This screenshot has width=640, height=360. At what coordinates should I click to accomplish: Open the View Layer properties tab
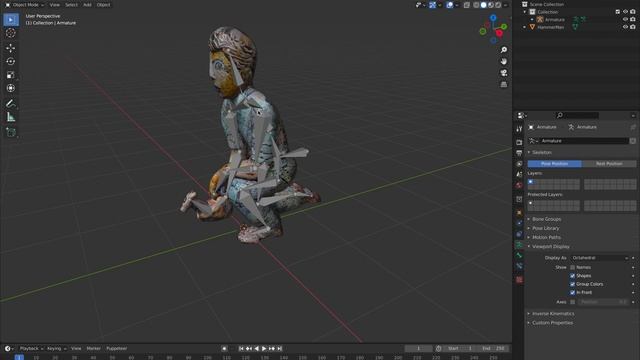[519, 164]
